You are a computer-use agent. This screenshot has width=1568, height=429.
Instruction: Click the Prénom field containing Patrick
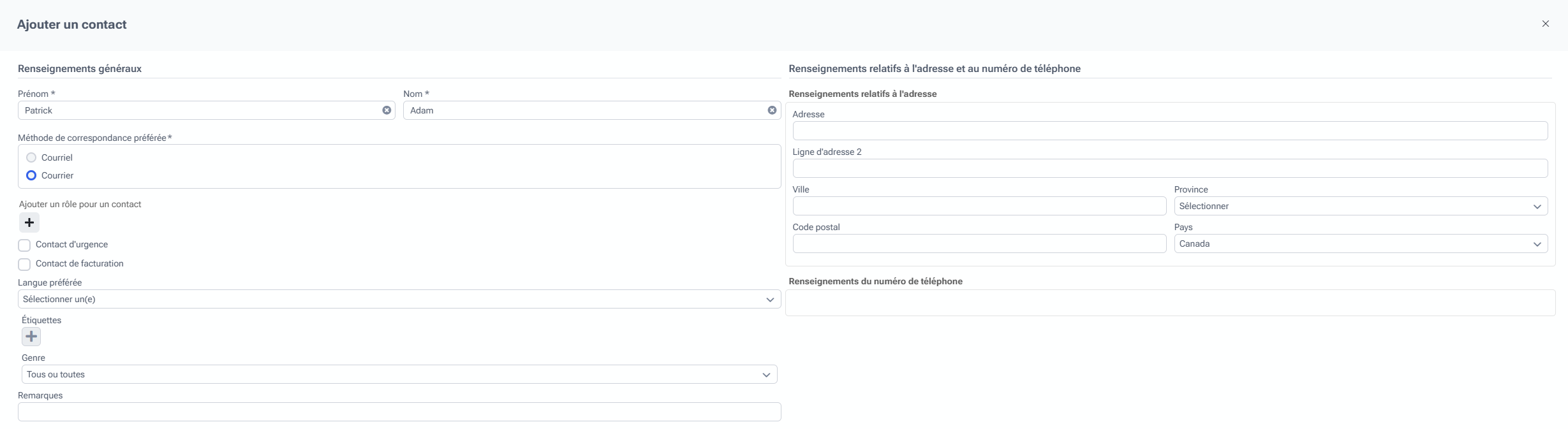tap(198, 110)
